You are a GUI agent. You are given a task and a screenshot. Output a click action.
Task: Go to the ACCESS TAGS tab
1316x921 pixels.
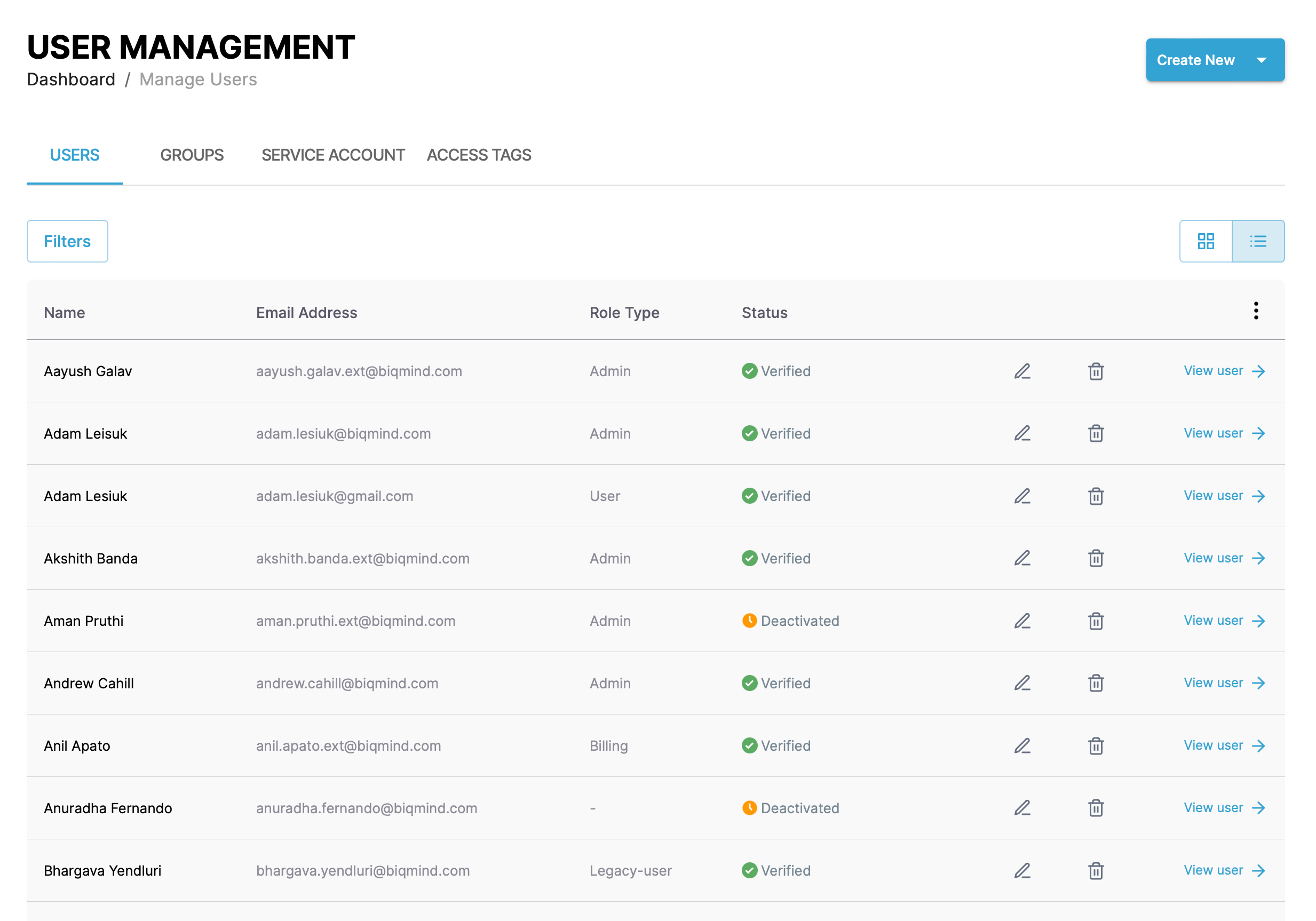(x=479, y=155)
